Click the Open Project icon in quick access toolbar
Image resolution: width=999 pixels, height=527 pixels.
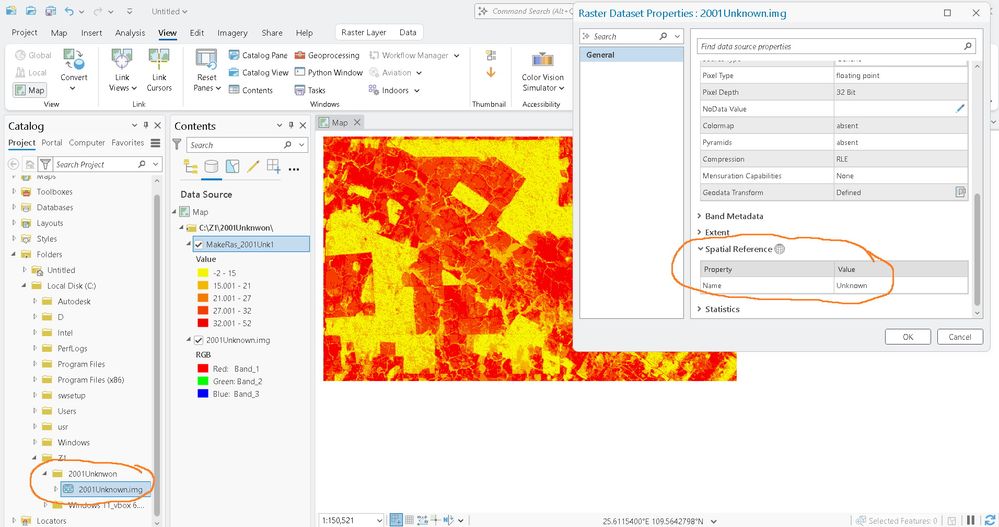31,11
